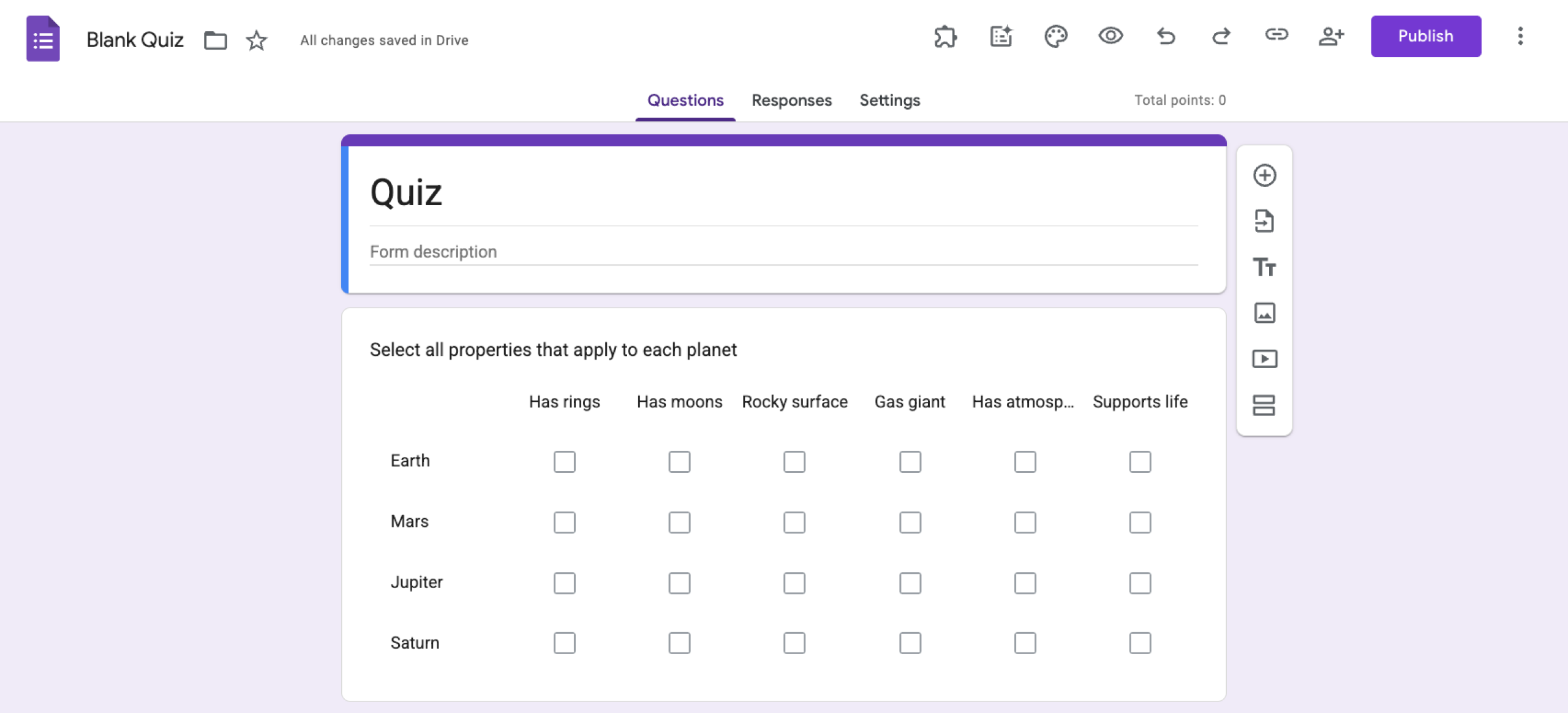Import questions from another form
The width and height of the screenshot is (1568, 713).
[1264, 221]
